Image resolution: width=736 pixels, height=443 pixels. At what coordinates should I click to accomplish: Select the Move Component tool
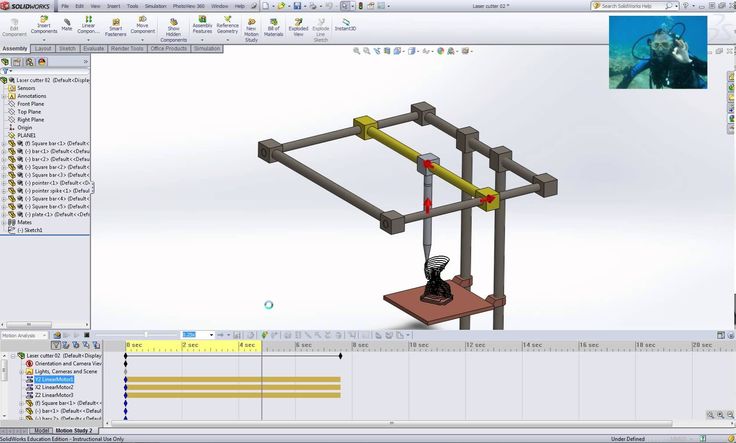(143, 25)
